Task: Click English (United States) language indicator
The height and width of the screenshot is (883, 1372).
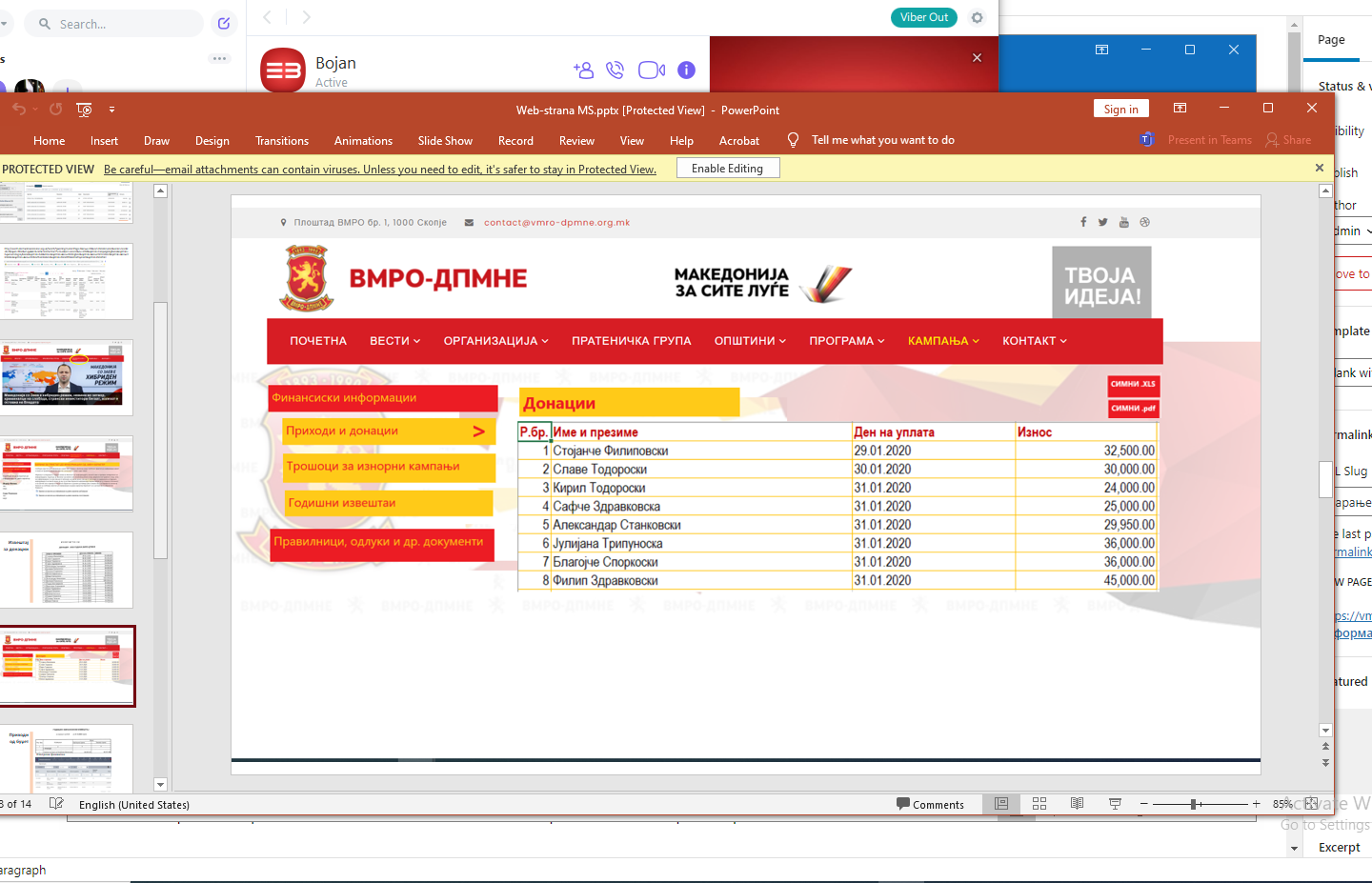Action: 134,805
